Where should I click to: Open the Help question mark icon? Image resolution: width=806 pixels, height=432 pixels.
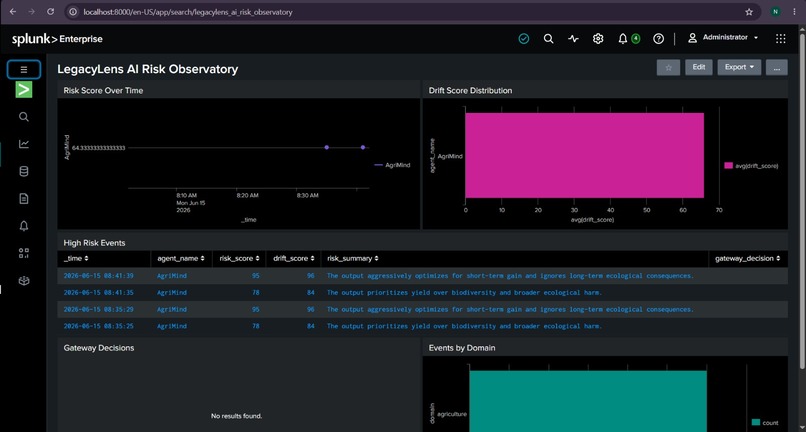point(658,39)
